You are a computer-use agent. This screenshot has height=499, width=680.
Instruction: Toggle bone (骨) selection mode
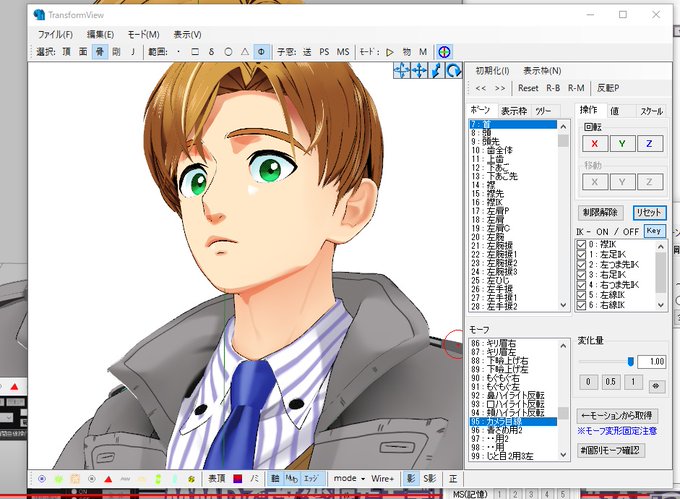coord(100,52)
